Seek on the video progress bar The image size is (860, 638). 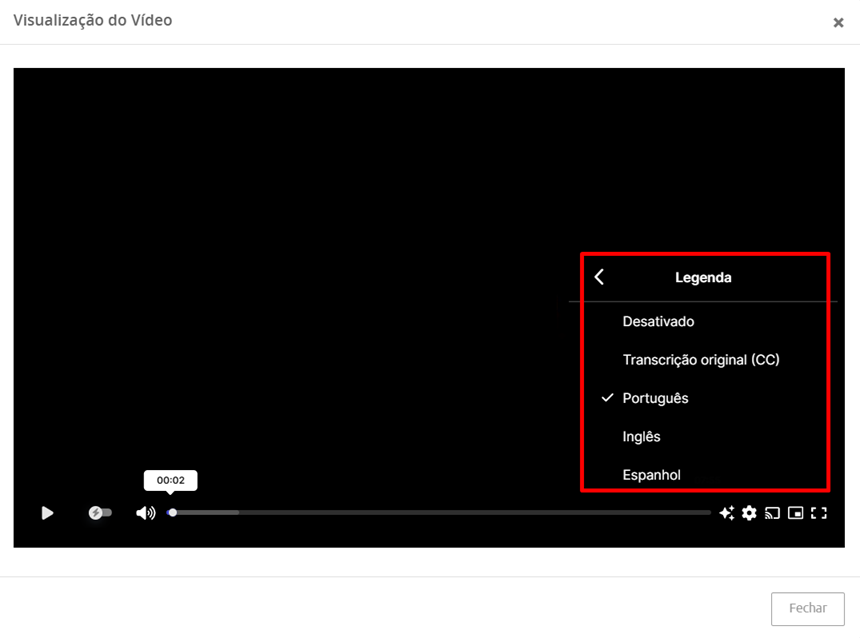pos(439,513)
